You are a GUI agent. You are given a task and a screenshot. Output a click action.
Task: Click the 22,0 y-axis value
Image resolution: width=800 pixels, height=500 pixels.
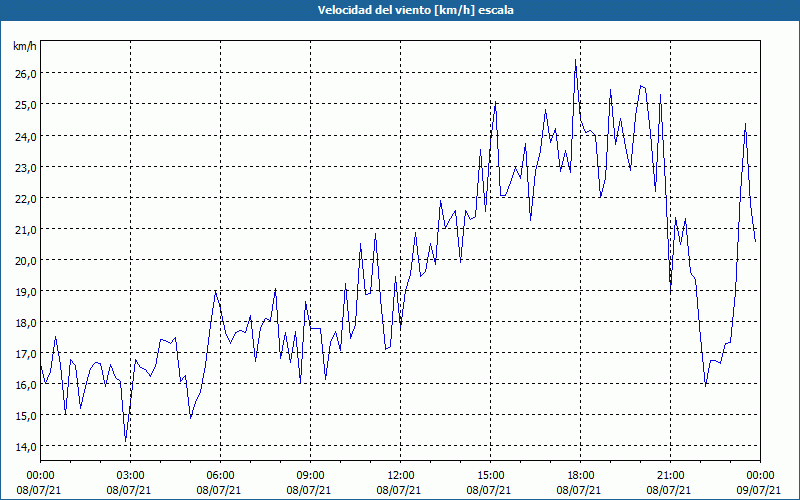[x=25, y=198]
